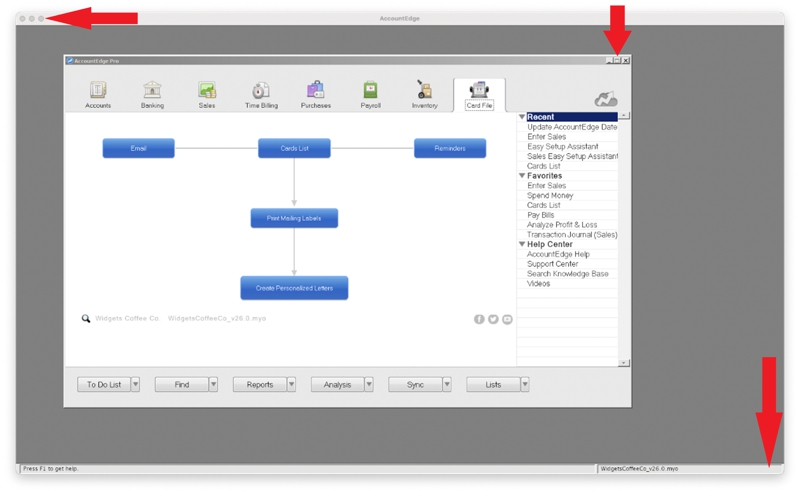Click the Lists button
The width and height of the screenshot is (800, 494).
[x=493, y=384]
